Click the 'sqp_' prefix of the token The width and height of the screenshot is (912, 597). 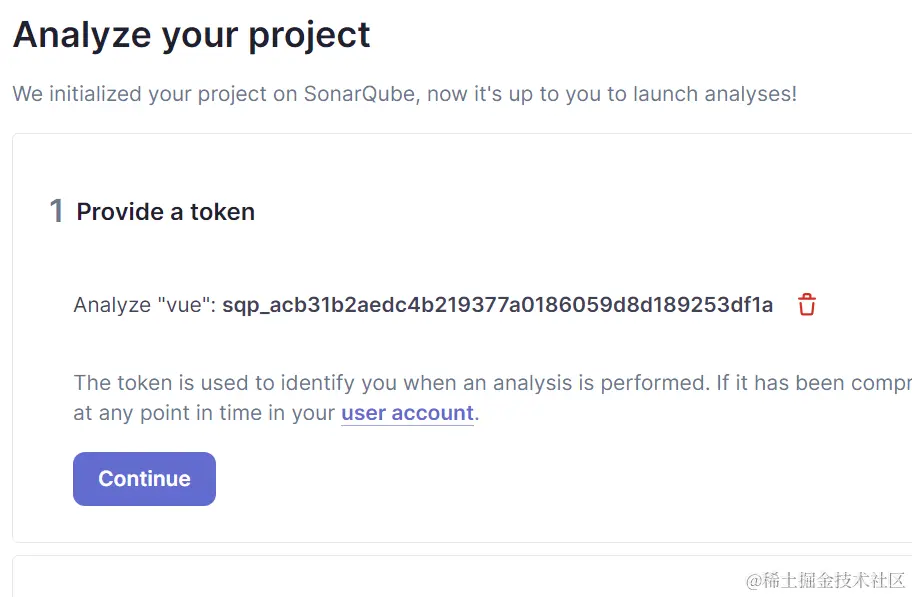click(x=242, y=305)
